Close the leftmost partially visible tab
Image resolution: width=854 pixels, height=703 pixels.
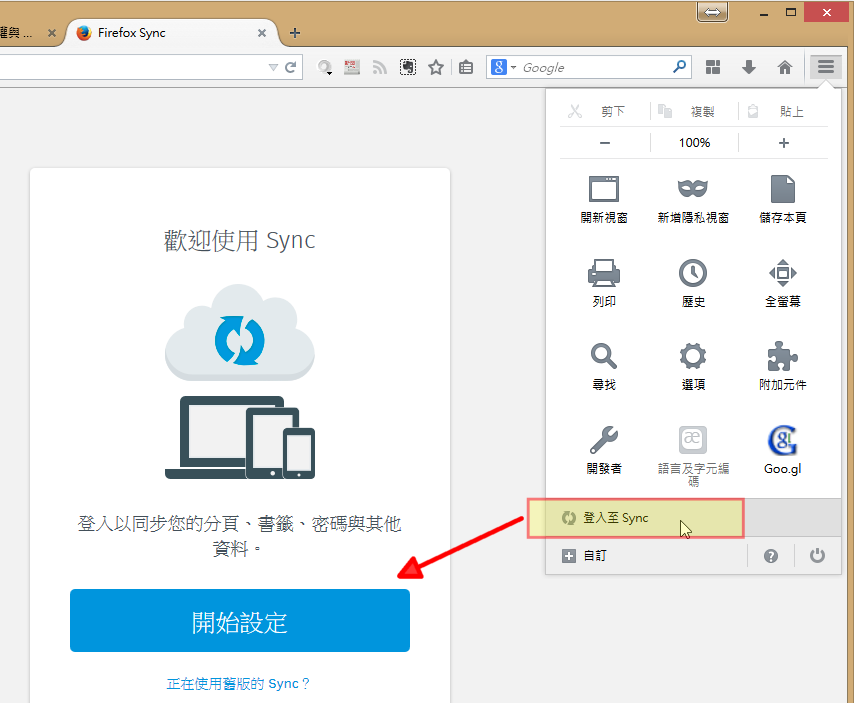click(52, 33)
